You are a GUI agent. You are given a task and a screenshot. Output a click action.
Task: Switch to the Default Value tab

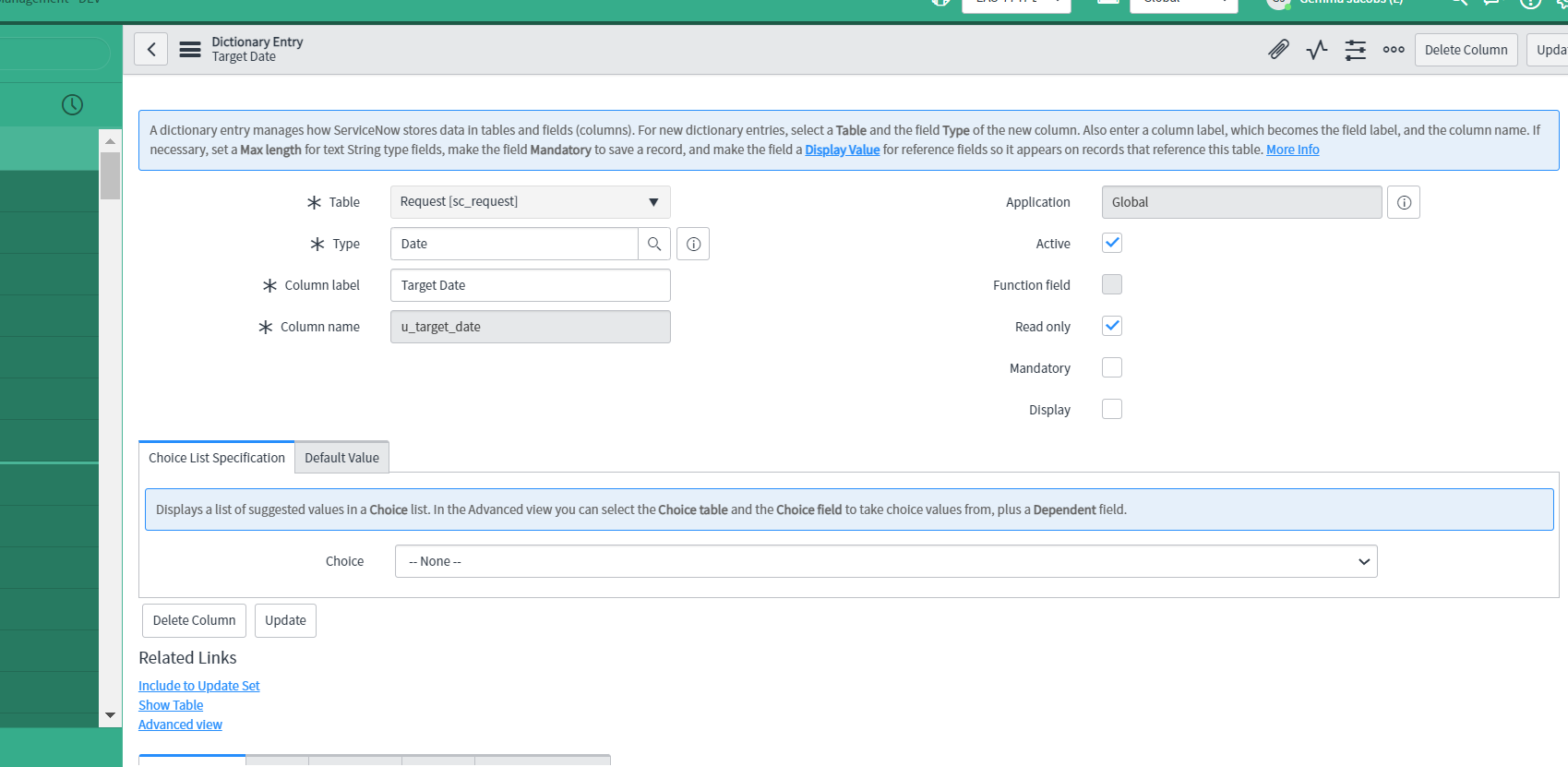tap(341, 458)
